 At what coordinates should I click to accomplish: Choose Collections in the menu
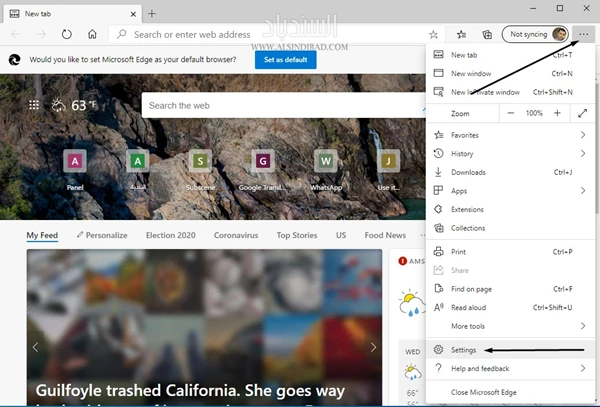pyautogui.click(x=510, y=228)
